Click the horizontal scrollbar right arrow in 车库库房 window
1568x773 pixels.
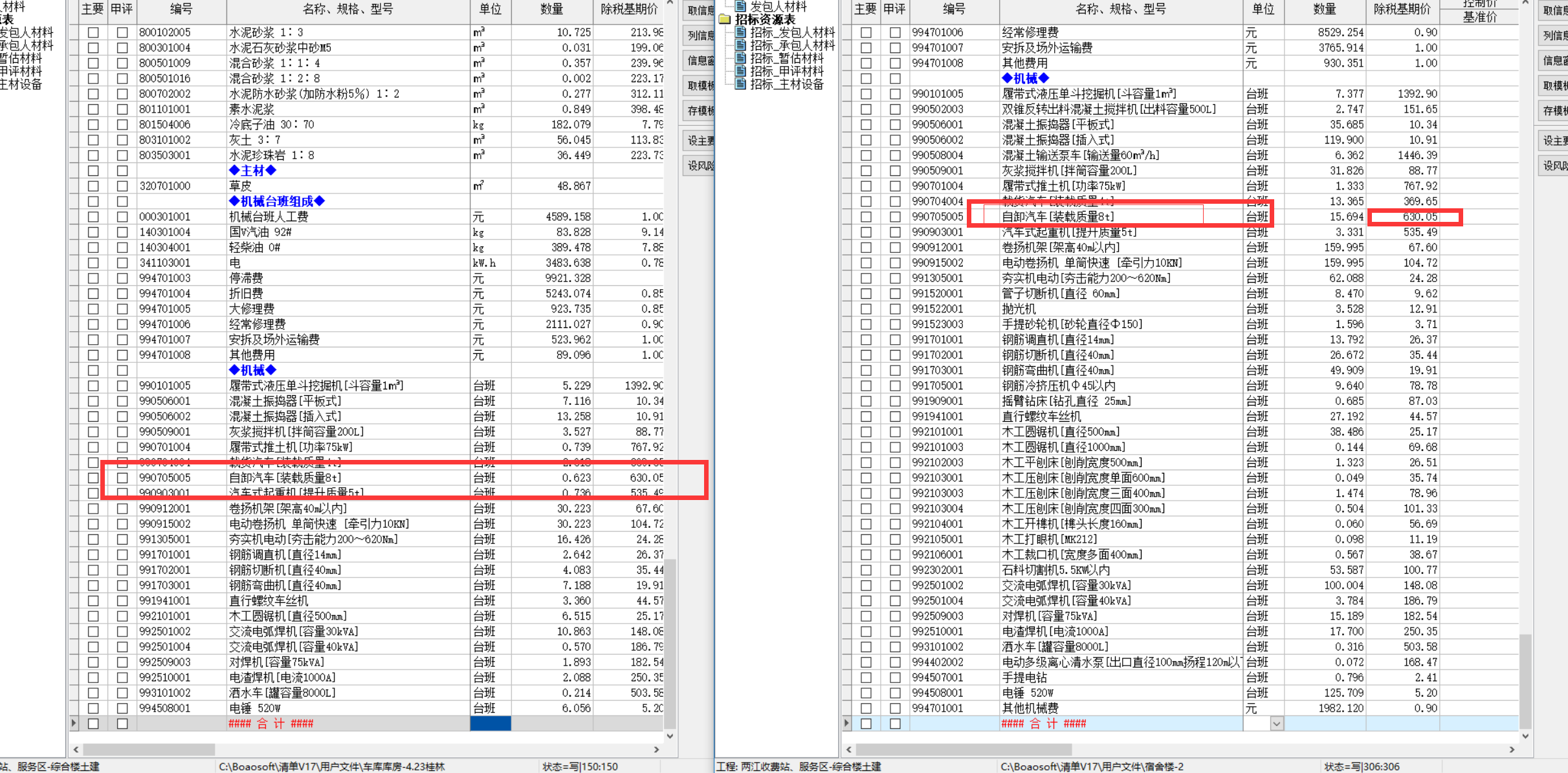point(657,750)
